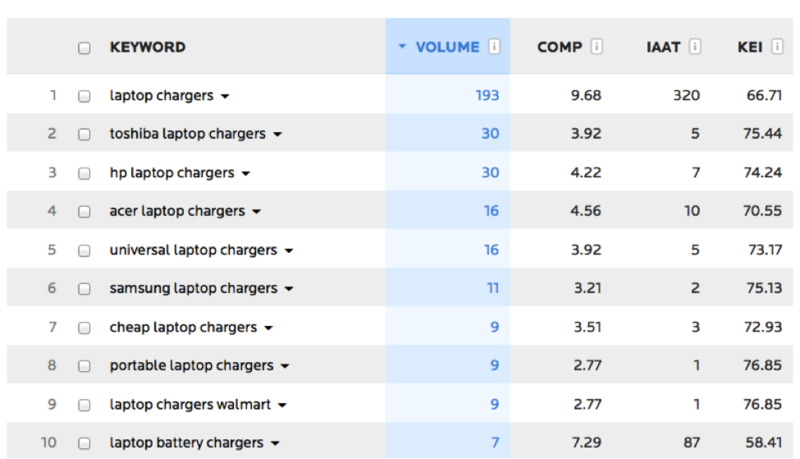
Task: Open dropdown arrow next to acer laptop chargers
Action: [x=257, y=212]
